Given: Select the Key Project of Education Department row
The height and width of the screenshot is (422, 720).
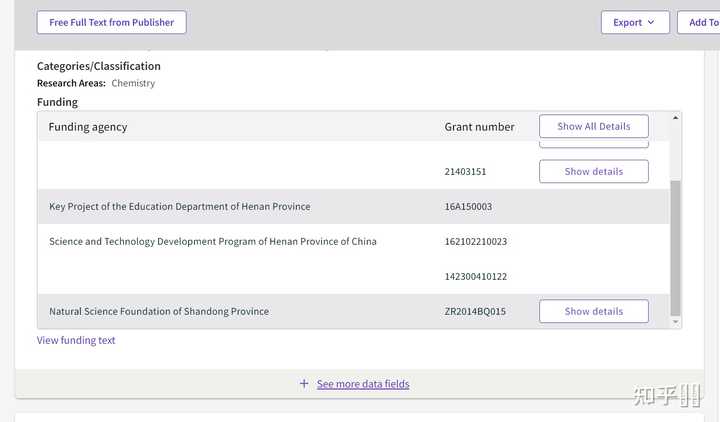Looking at the screenshot, I should point(180,207).
